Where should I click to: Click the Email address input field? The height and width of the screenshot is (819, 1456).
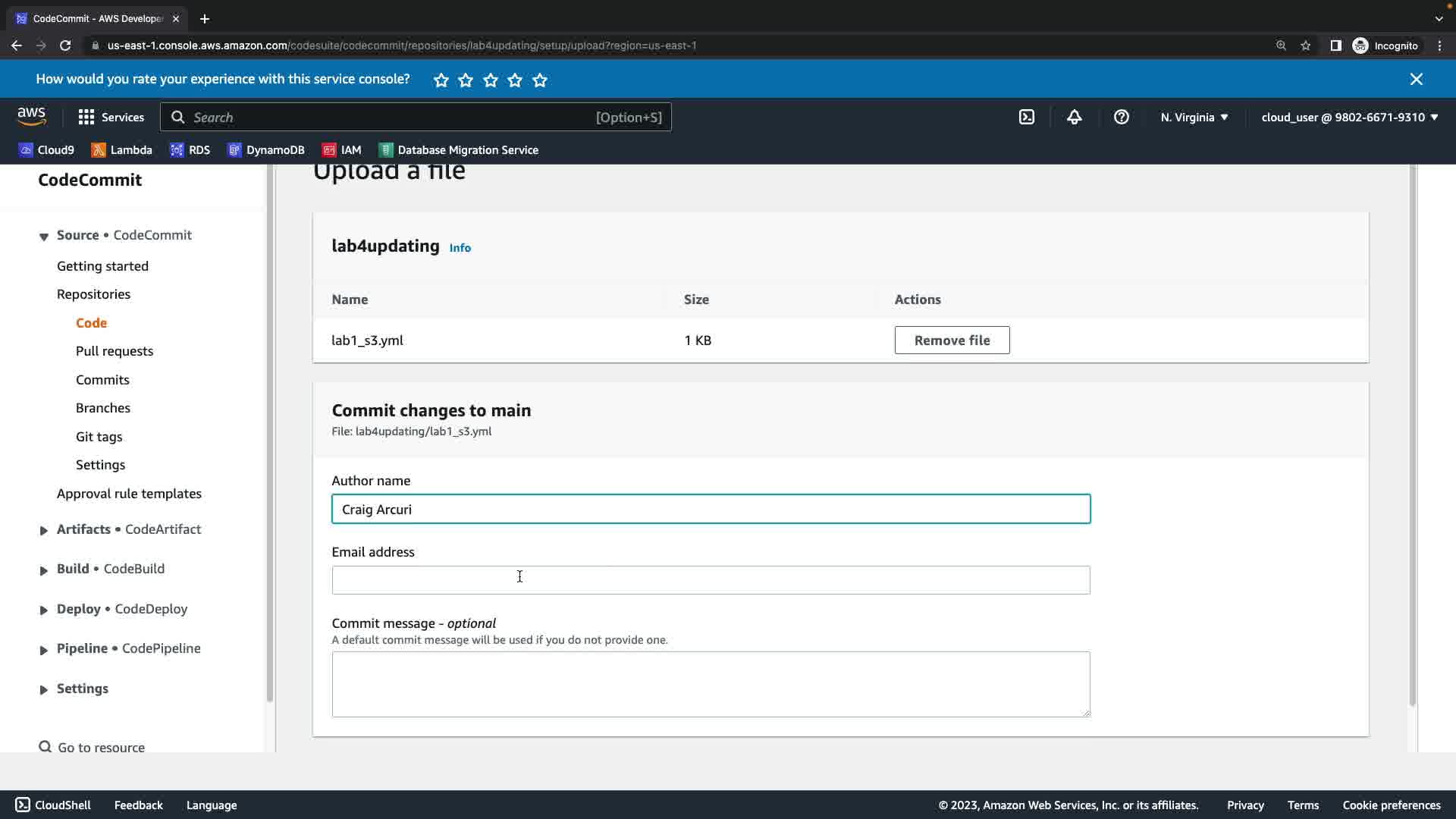point(711,580)
